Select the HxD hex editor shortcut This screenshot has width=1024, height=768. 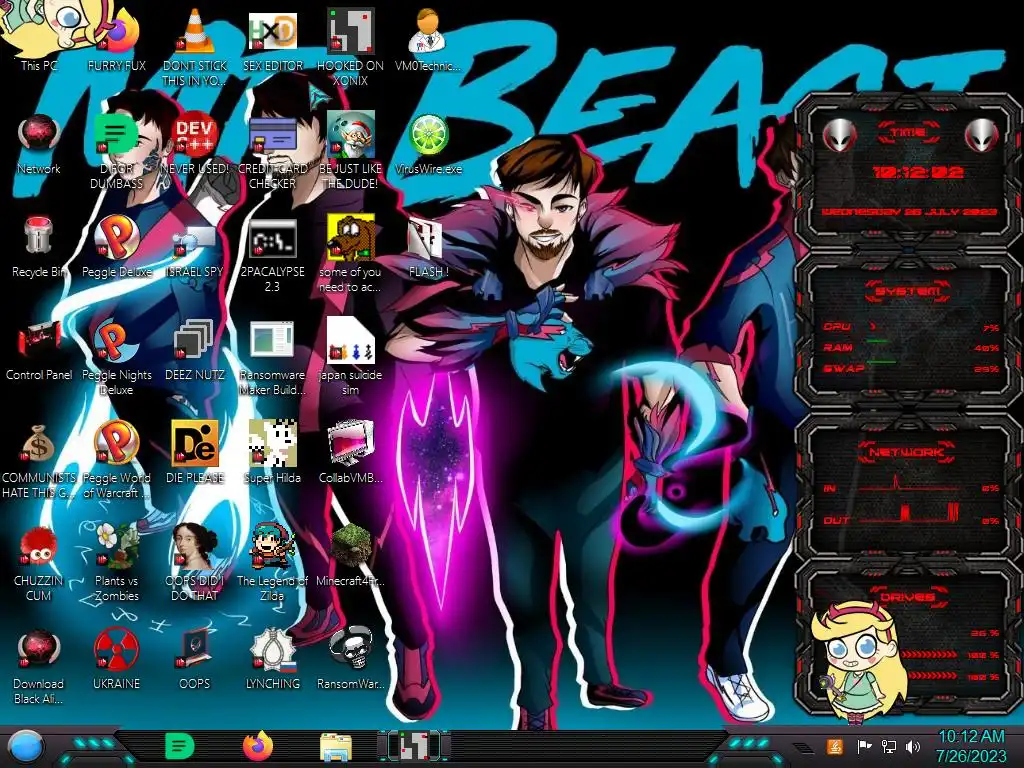click(x=273, y=40)
